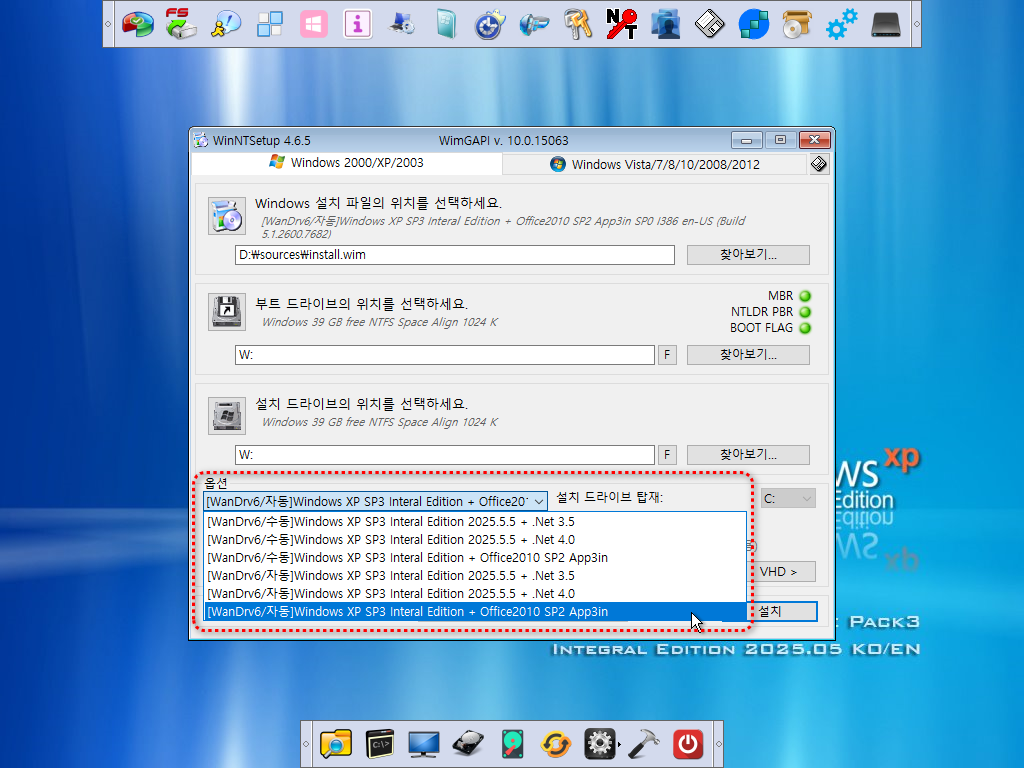
Task: Launch the keys password tool icon
Action: pos(578,24)
